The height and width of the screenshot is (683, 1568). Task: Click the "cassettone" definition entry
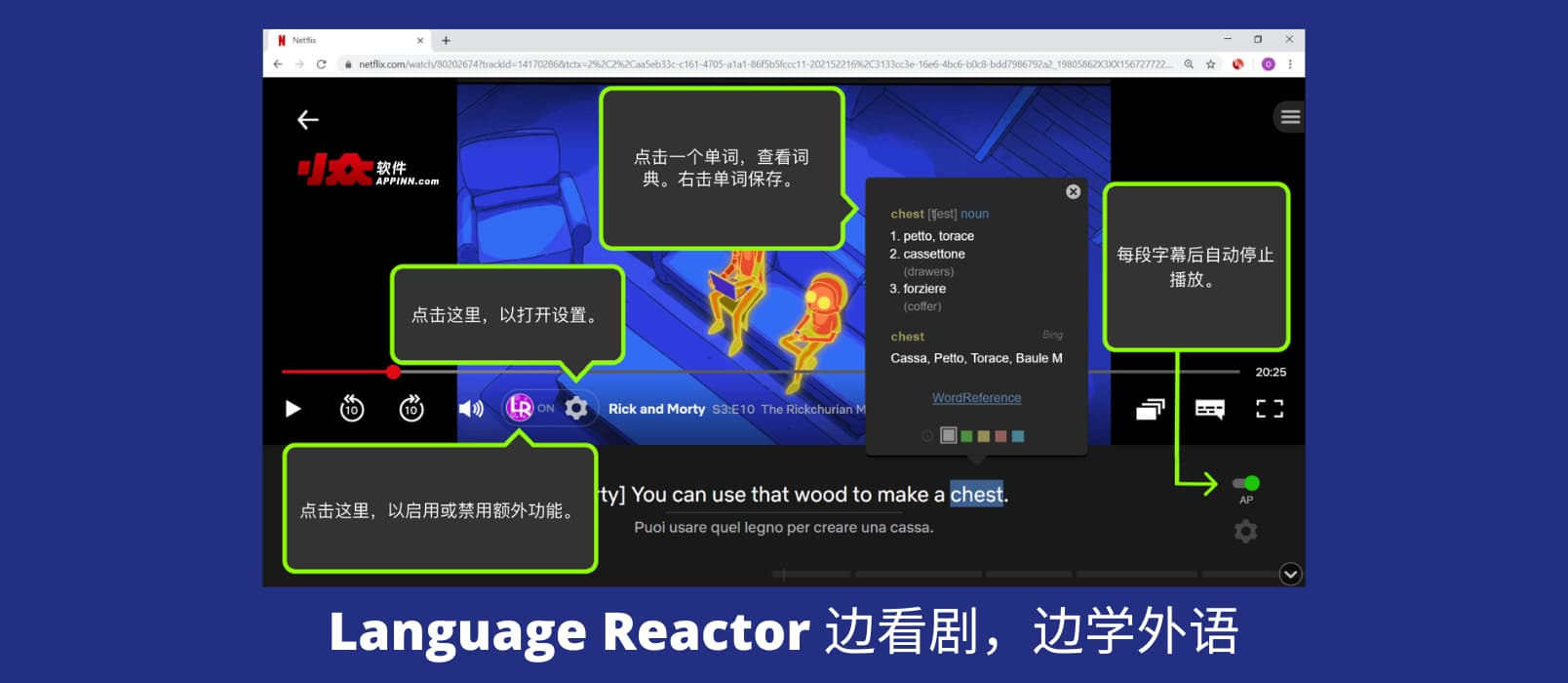934,254
